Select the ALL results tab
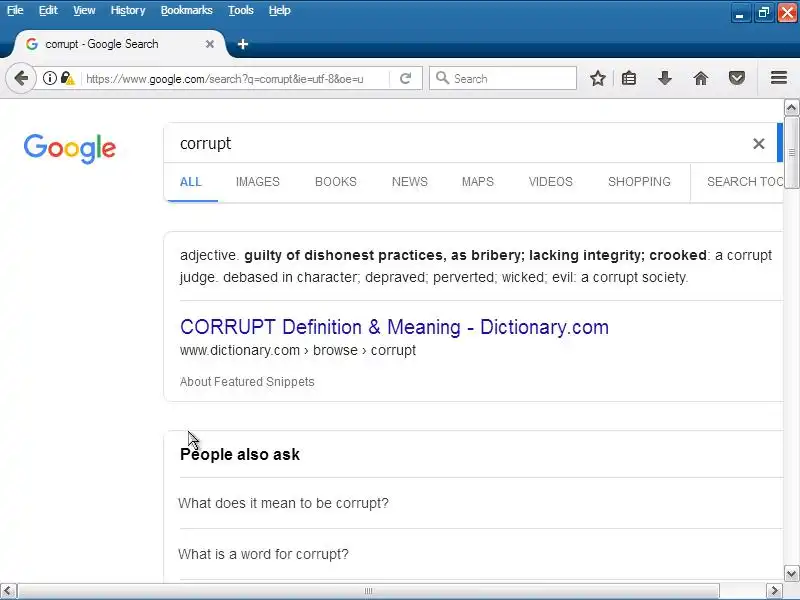Viewport: 800px width, 600px height. tap(191, 182)
